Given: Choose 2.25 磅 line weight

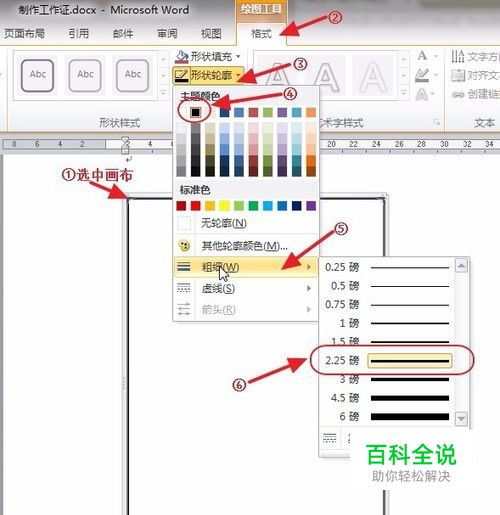Looking at the screenshot, I should 387,361.
